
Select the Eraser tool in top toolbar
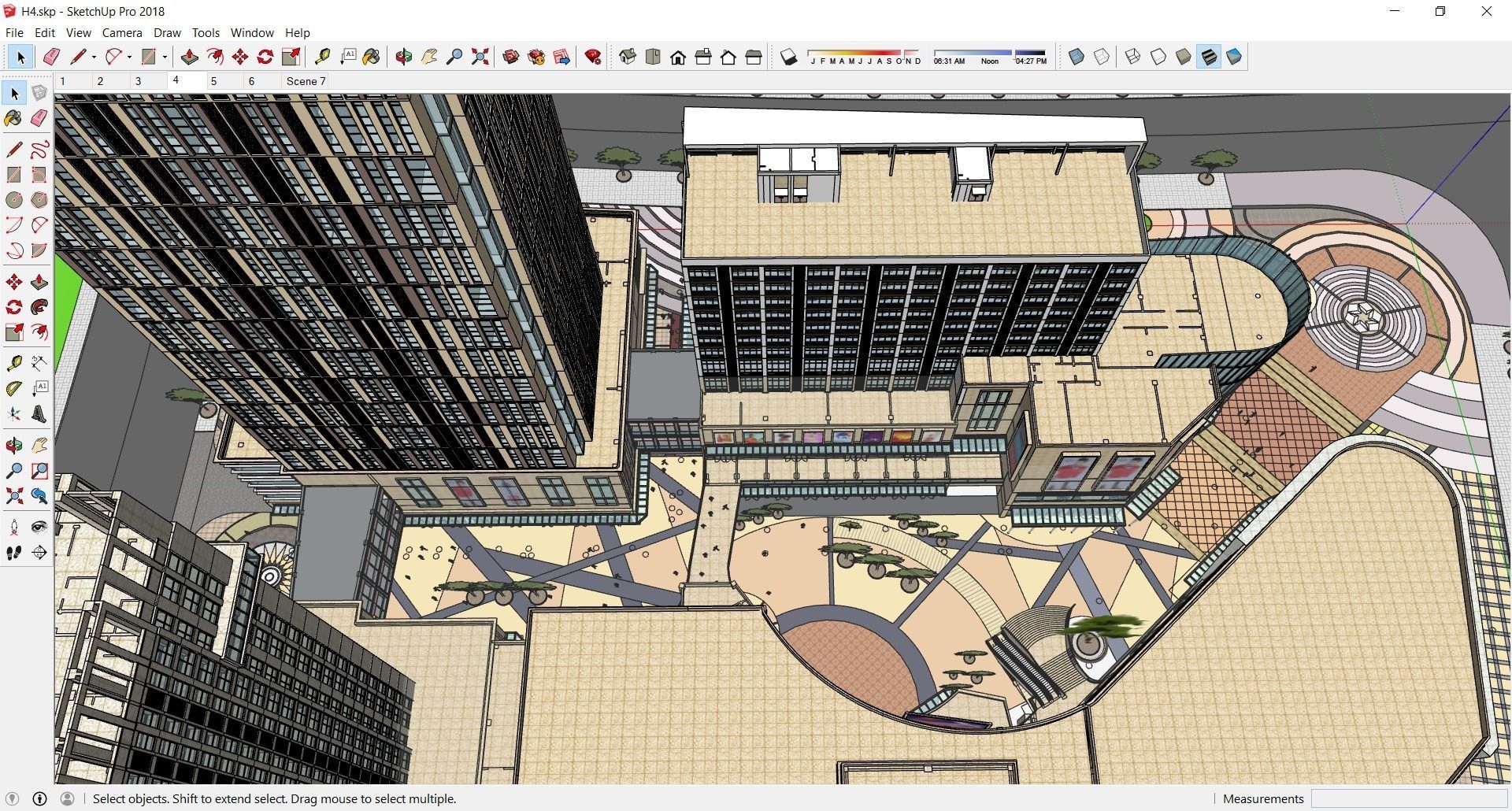(51, 57)
